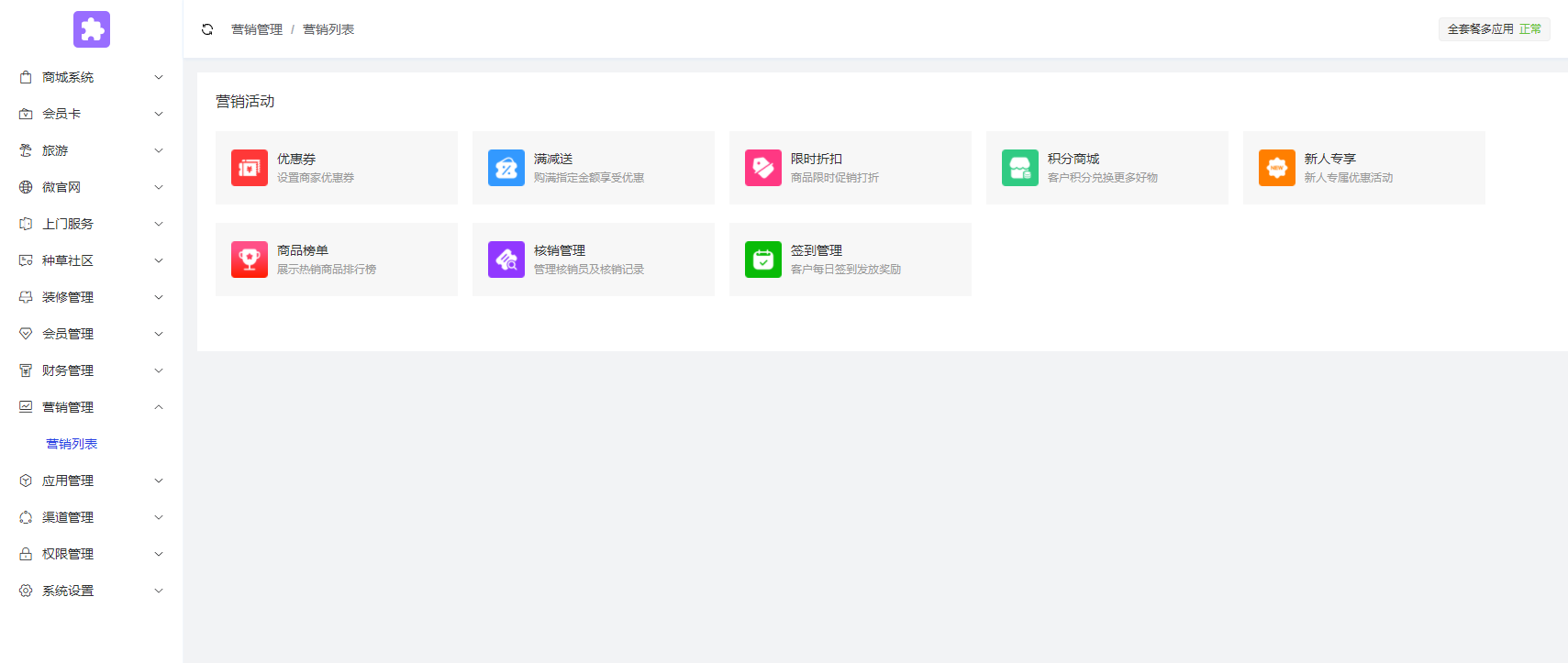Click 营销列表 in the breadcrumb
Screen dimensions: 1568x663
pyautogui.click(x=328, y=29)
